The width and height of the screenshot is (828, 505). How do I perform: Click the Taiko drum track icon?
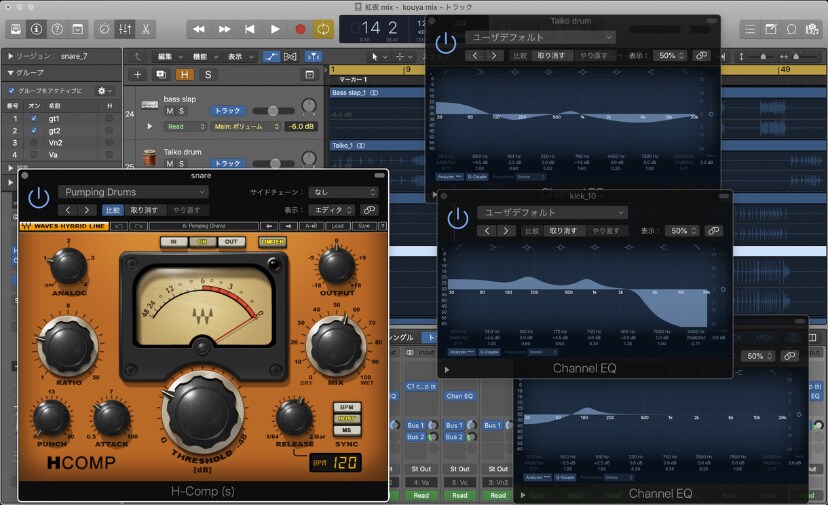coord(150,157)
